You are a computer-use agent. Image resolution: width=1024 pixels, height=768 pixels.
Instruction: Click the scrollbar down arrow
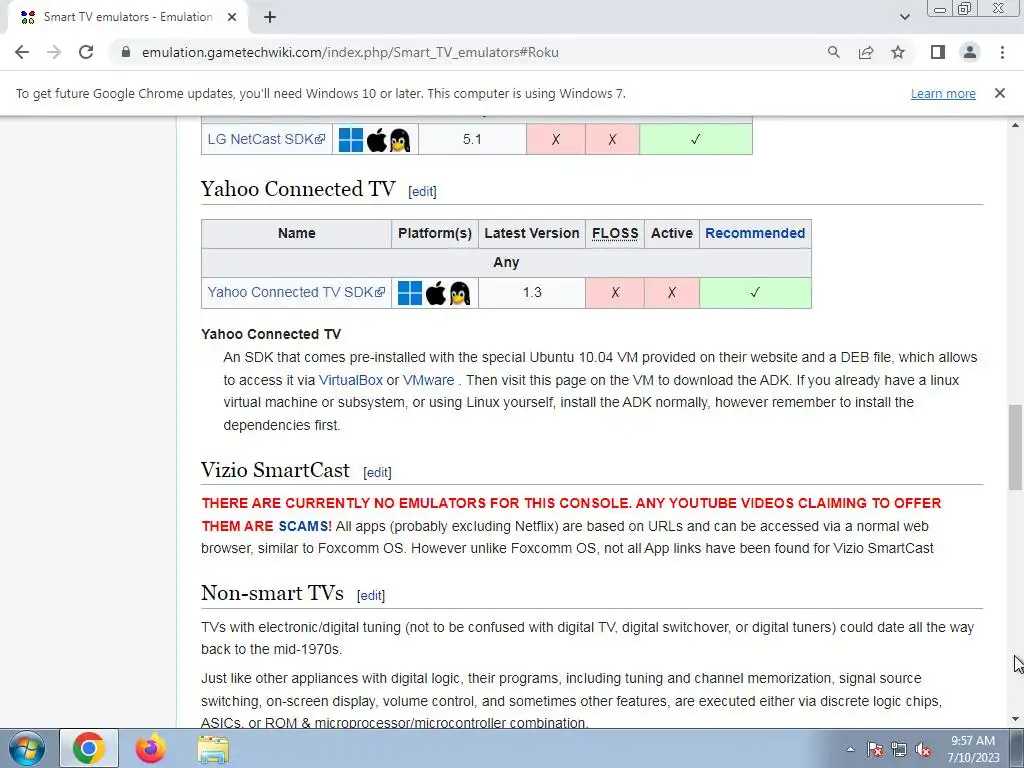[x=1015, y=720]
